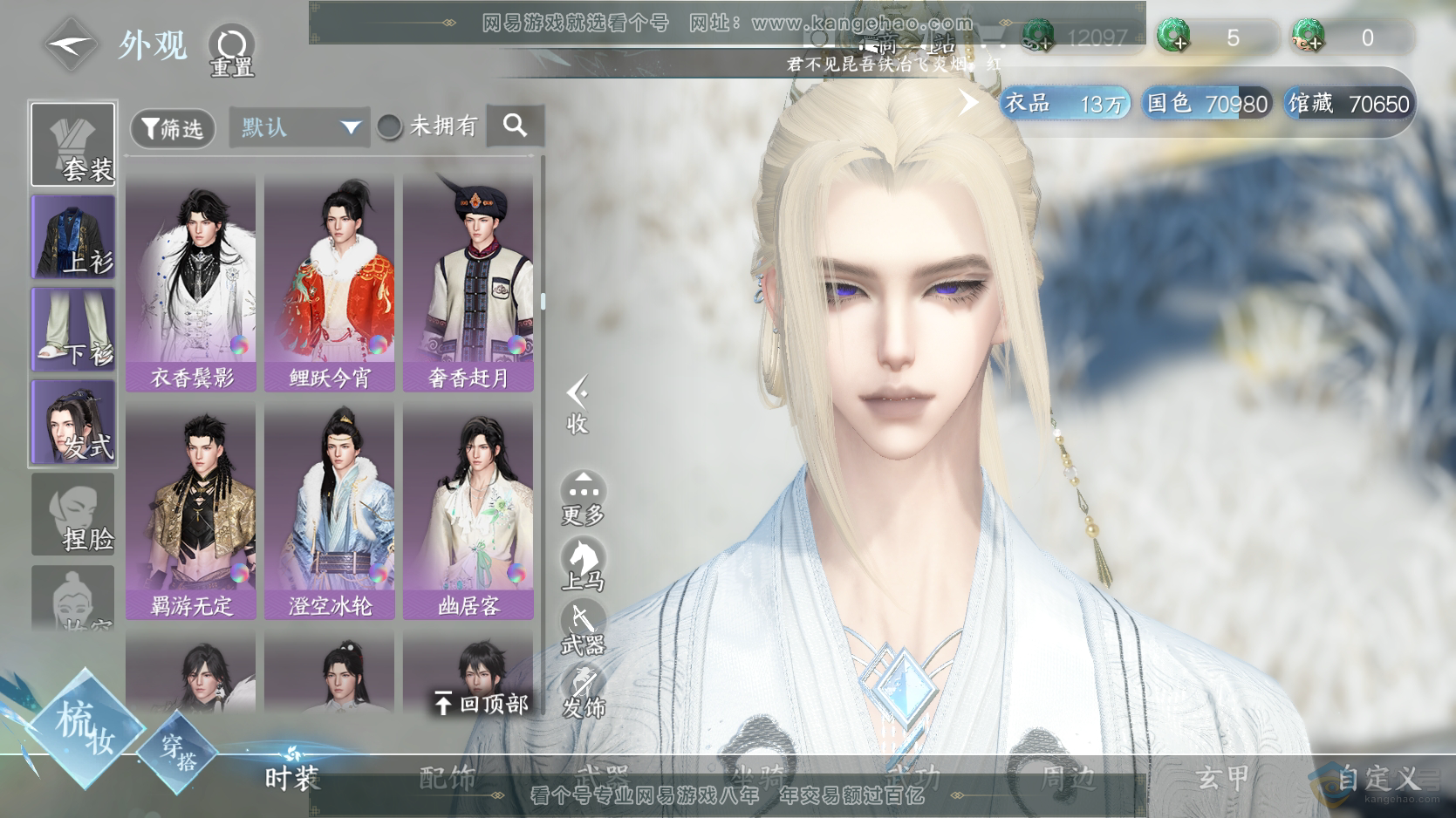Viewport: 1456px width, 818px height.
Task: Go back with the arrow beside 外观
Action: click(72, 43)
